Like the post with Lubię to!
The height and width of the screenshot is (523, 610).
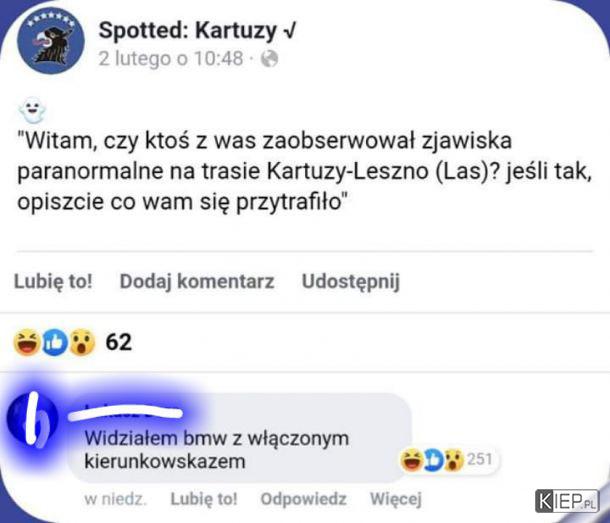pos(53,281)
